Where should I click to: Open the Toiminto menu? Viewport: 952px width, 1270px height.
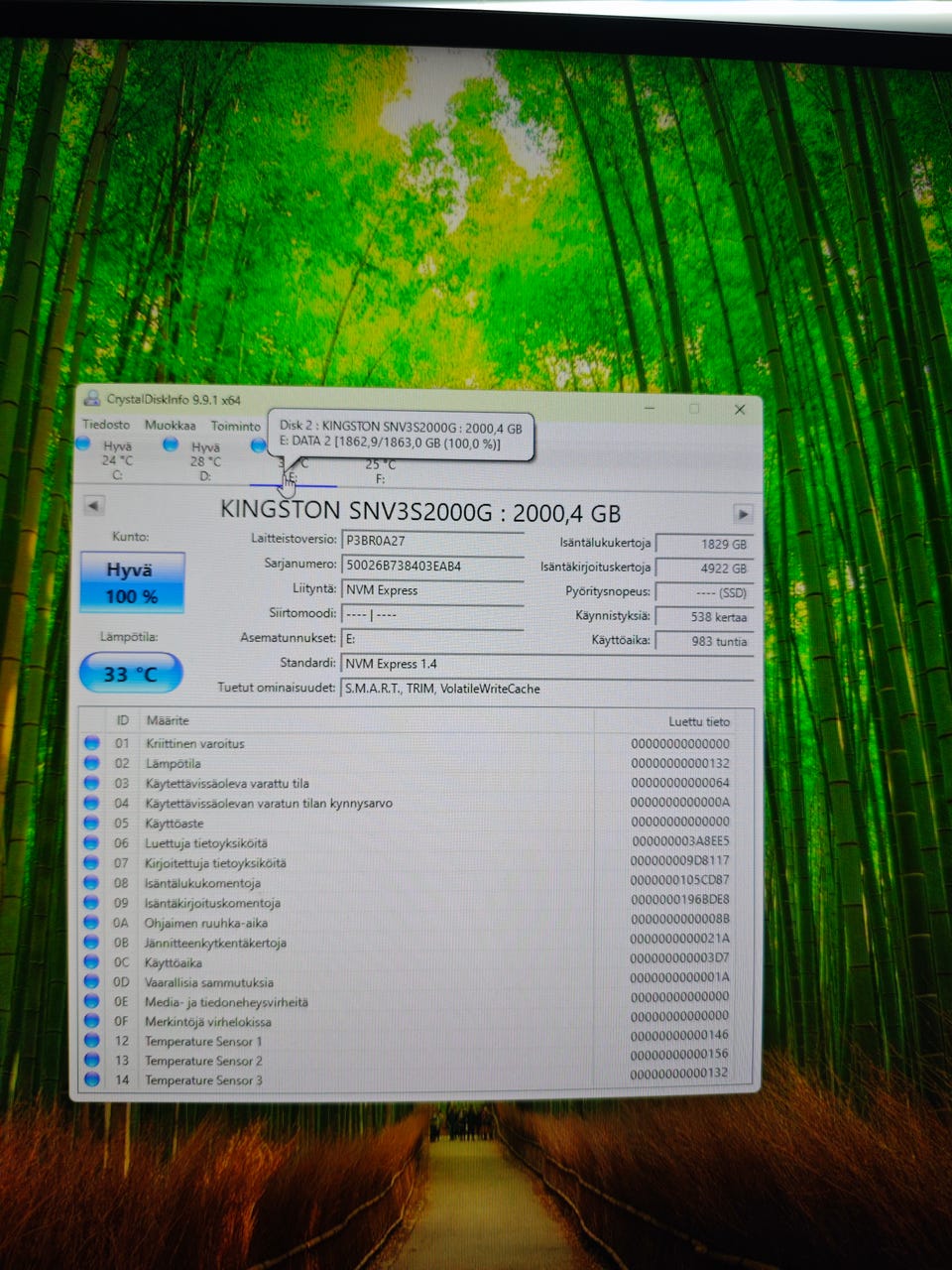[x=235, y=426]
